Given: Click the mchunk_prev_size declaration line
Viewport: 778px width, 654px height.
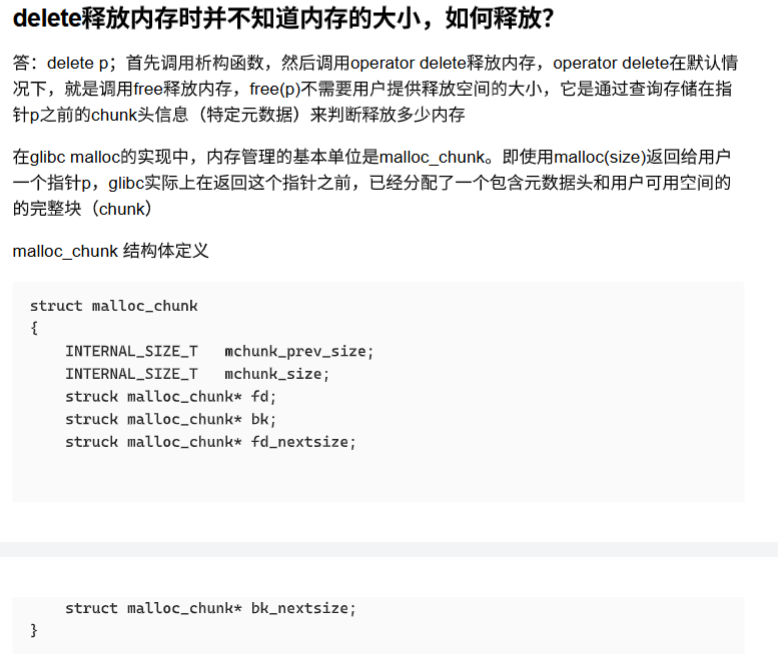Looking at the screenshot, I should pos(219,351).
